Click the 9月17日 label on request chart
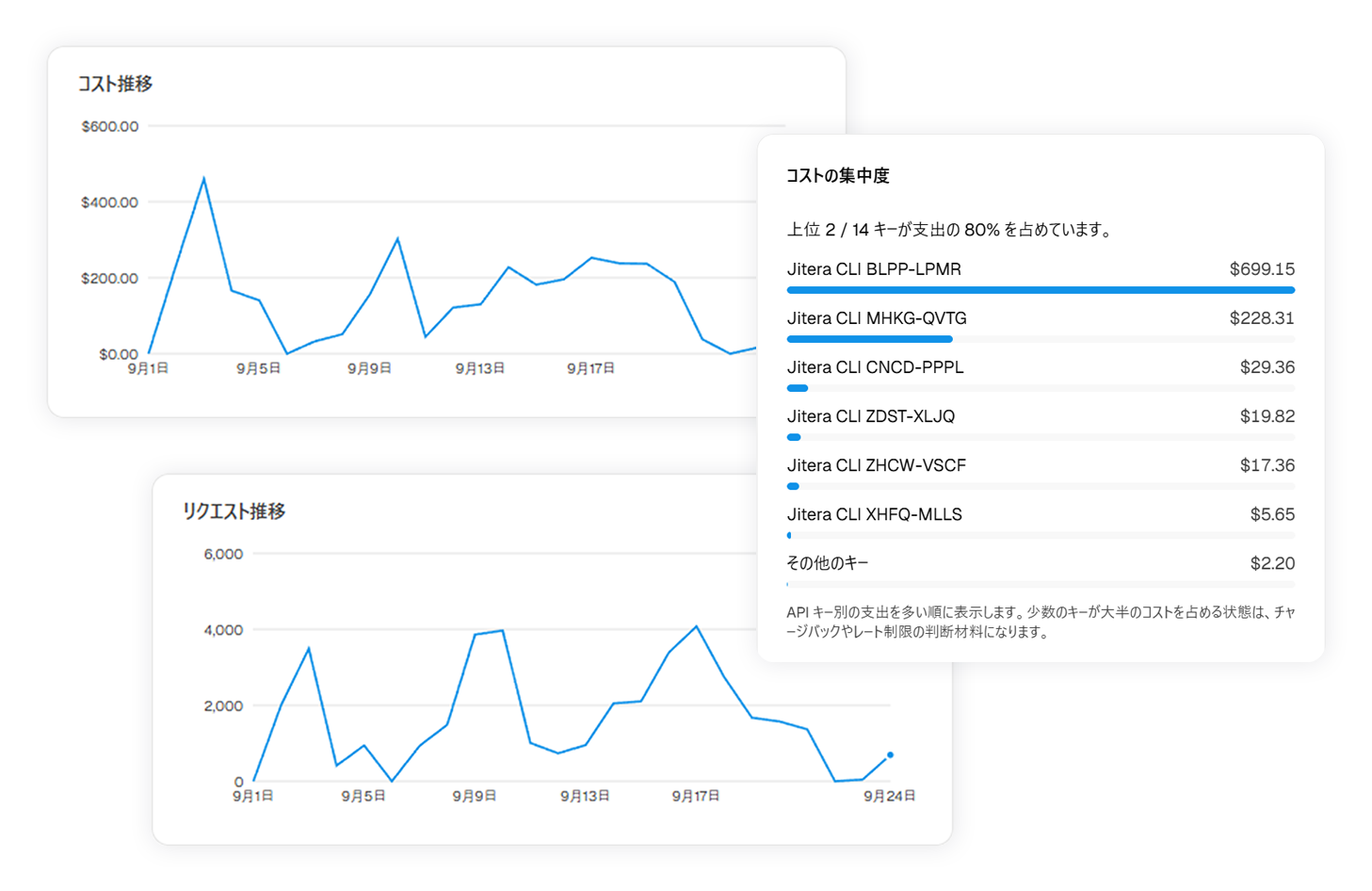 coord(695,797)
